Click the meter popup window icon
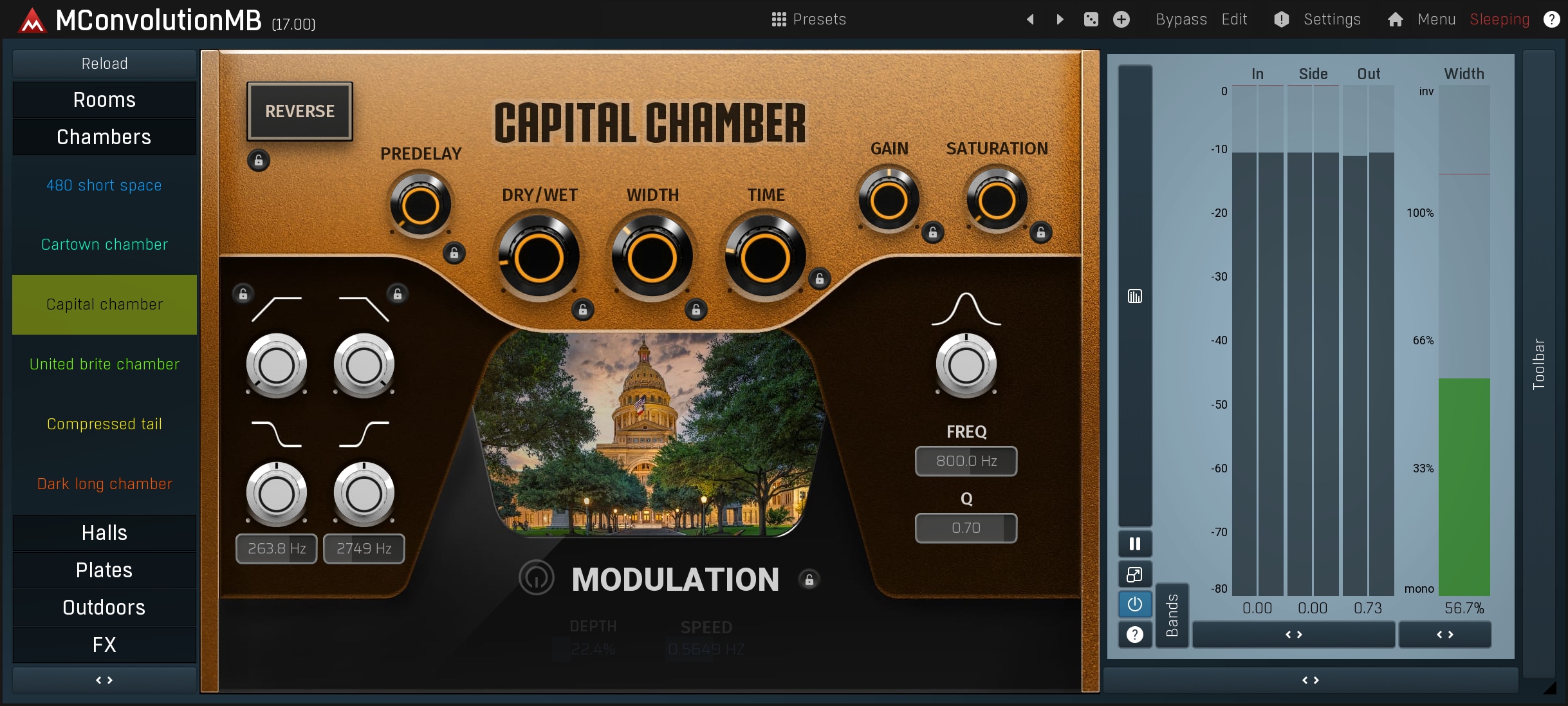This screenshot has height=706, width=1568. click(x=1135, y=574)
